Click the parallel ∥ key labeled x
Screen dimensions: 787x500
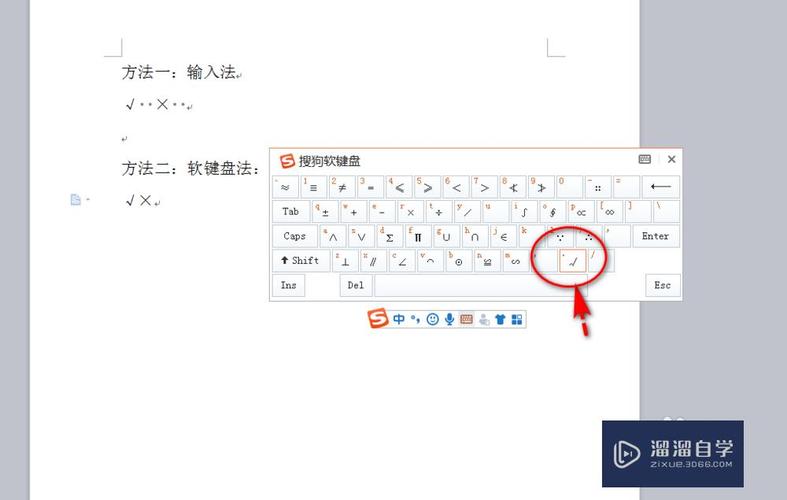tap(374, 261)
